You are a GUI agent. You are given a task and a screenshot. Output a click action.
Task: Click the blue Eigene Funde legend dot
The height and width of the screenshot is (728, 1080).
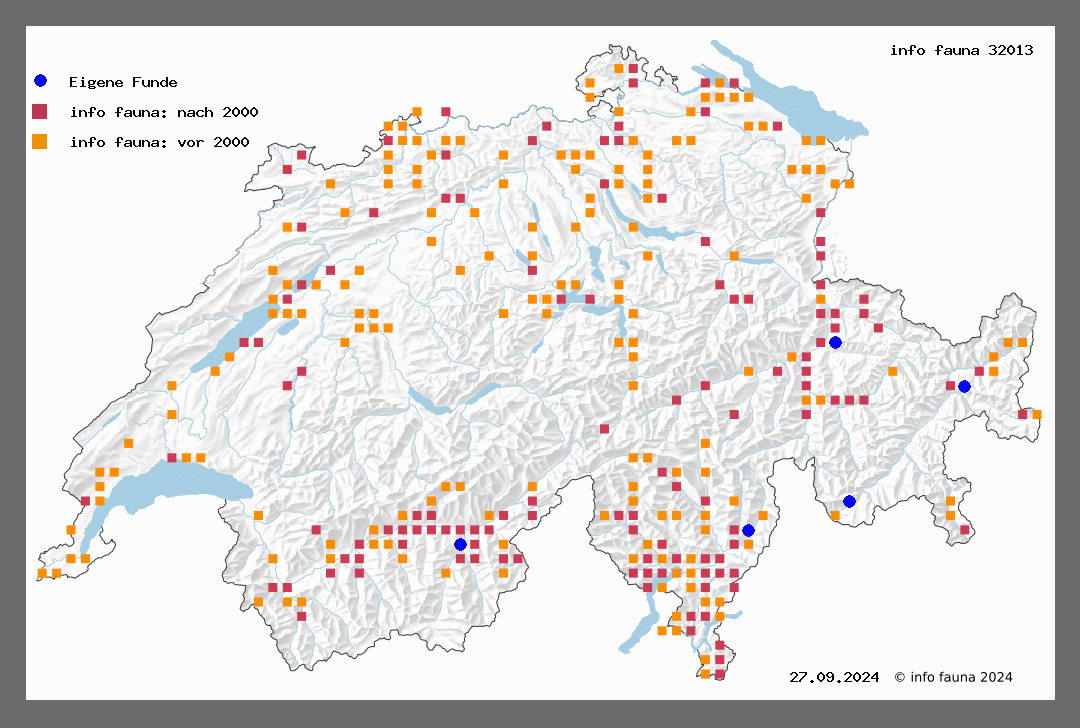click(x=40, y=81)
